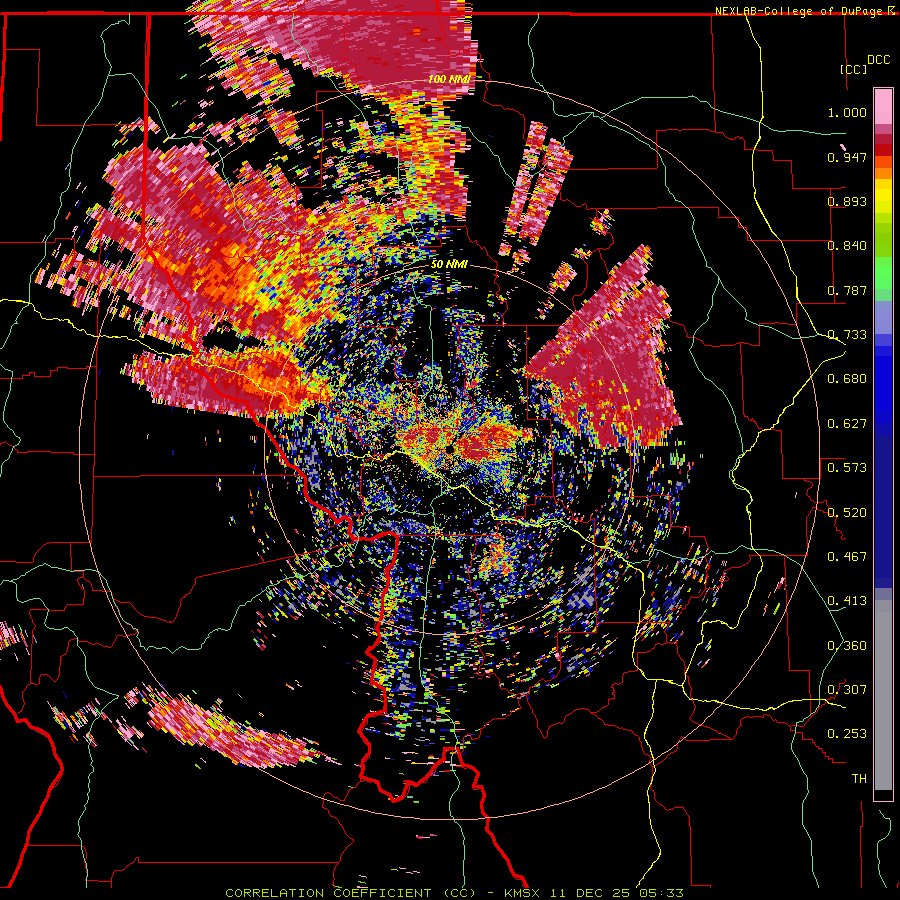Click the 0.733 scale value
This screenshot has height=900, width=900.
coord(847,335)
